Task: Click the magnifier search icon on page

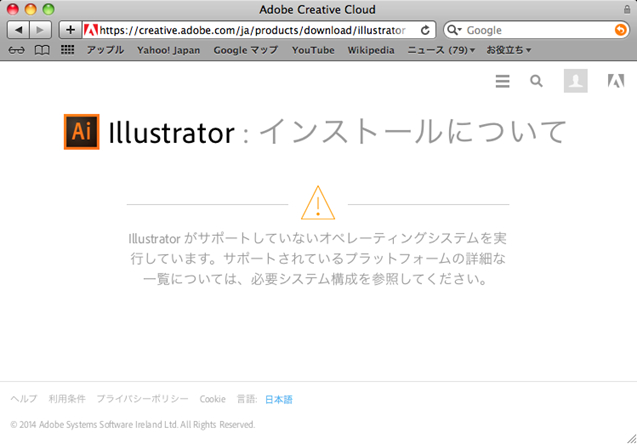Action: [x=536, y=81]
